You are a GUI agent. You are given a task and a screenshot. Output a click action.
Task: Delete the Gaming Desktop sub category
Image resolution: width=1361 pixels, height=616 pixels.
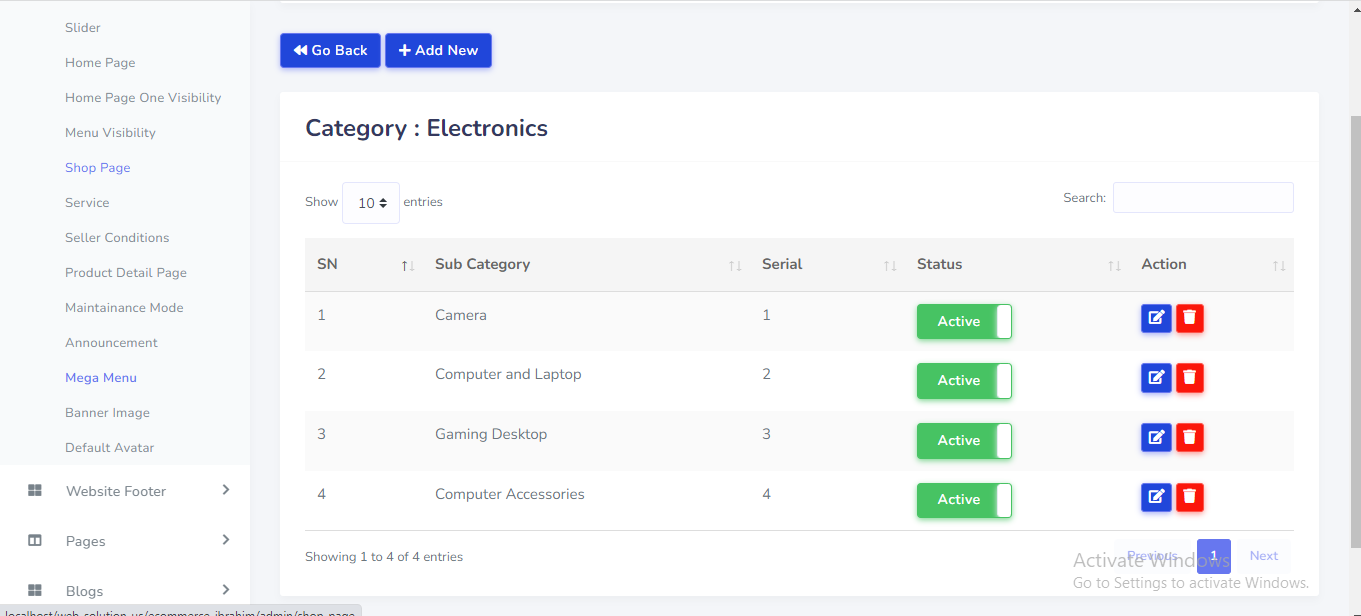(x=1189, y=437)
